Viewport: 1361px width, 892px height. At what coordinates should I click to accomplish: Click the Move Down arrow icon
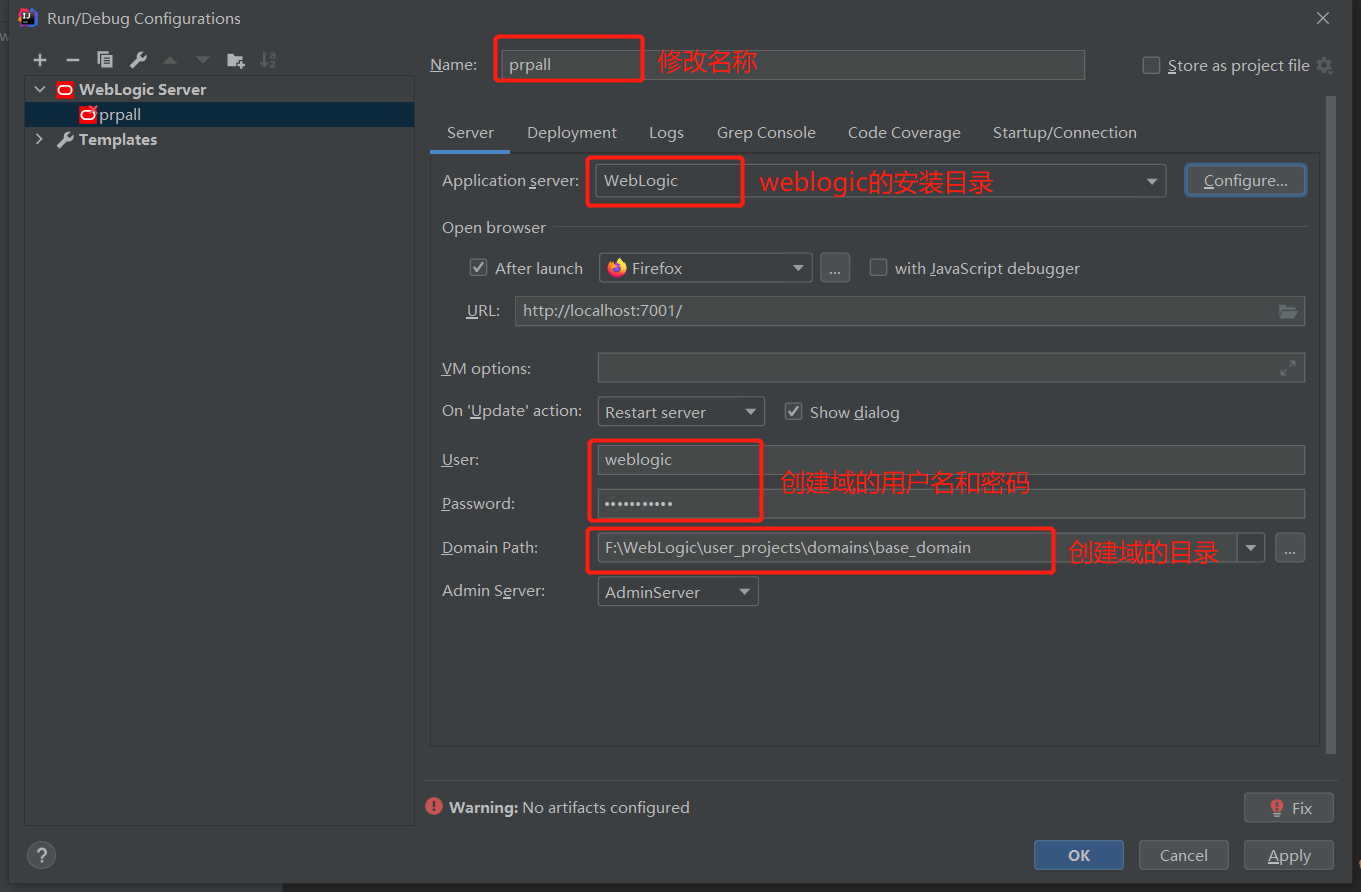(203, 60)
